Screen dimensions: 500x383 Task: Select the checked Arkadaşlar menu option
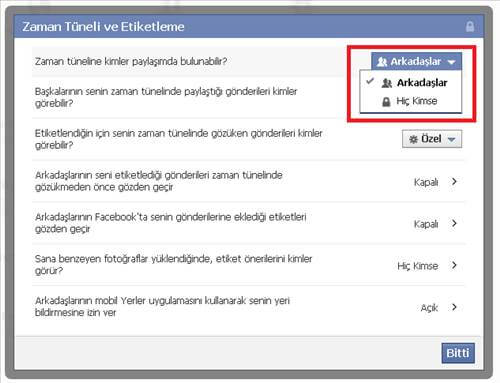click(x=411, y=82)
